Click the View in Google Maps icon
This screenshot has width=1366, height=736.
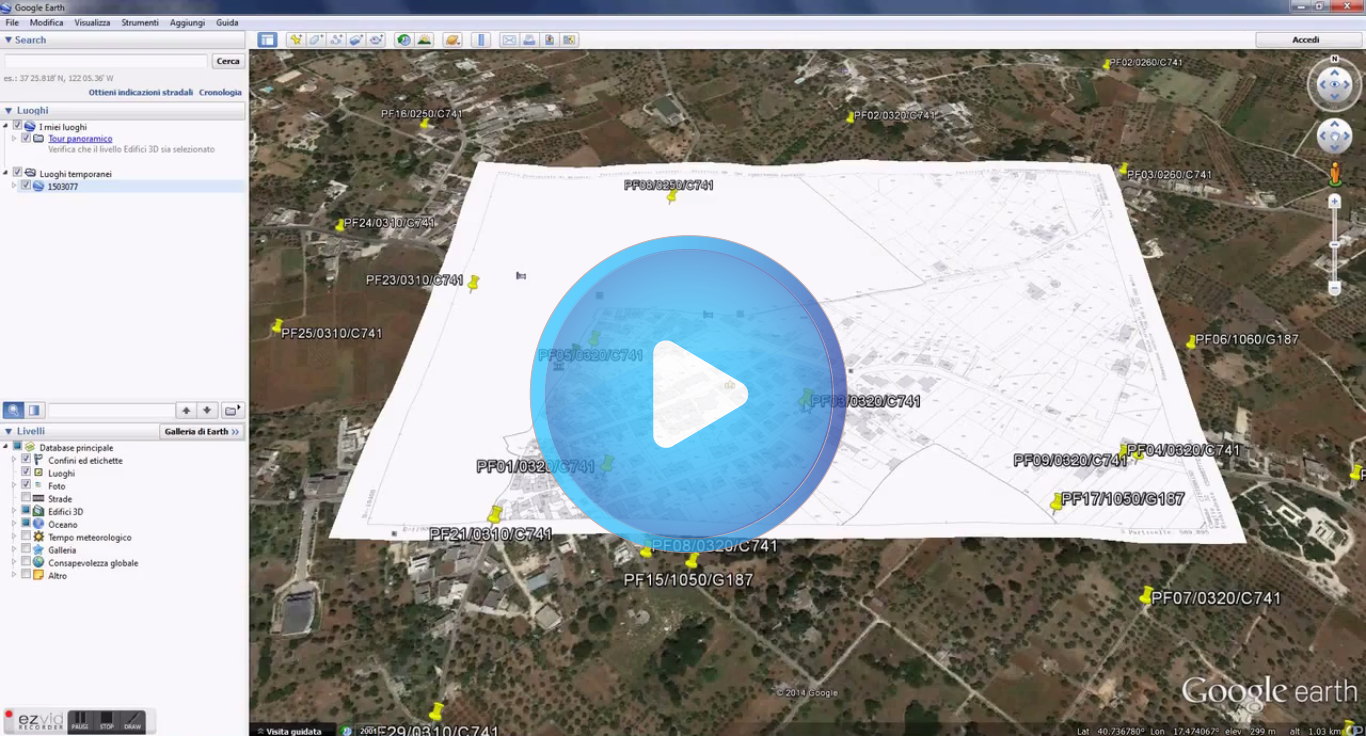[569, 40]
